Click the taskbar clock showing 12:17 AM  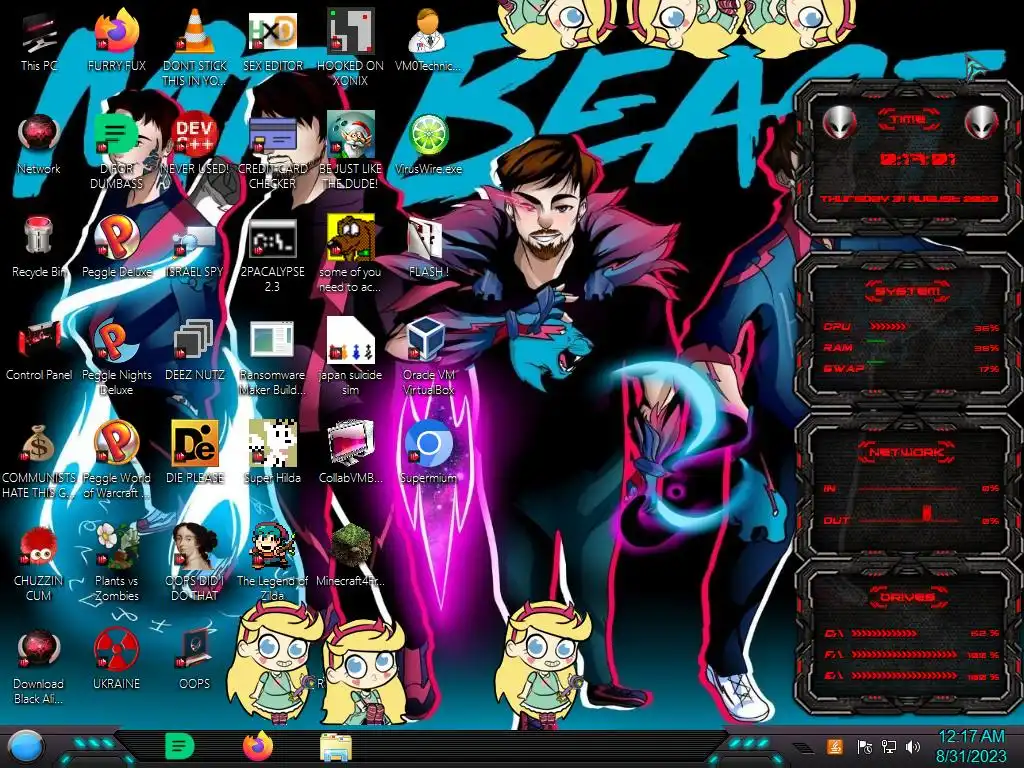click(971, 746)
